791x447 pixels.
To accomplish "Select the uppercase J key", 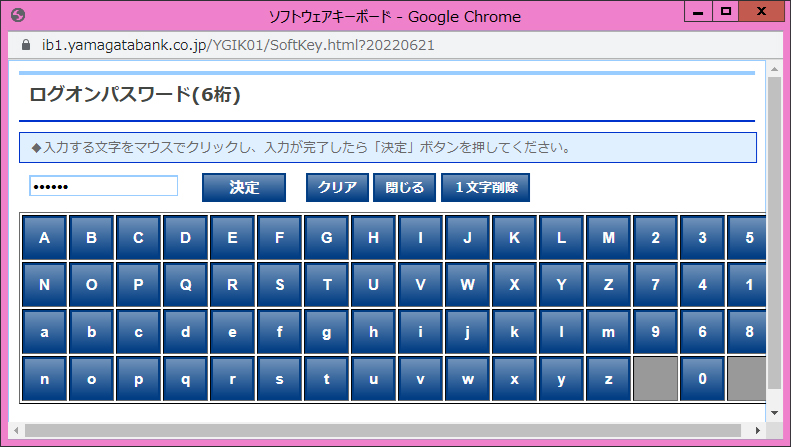I will [x=467, y=238].
